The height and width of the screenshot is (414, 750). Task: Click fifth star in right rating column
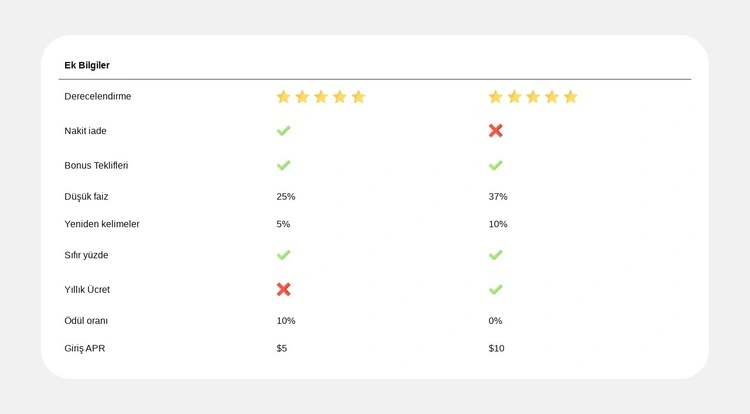(571, 97)
